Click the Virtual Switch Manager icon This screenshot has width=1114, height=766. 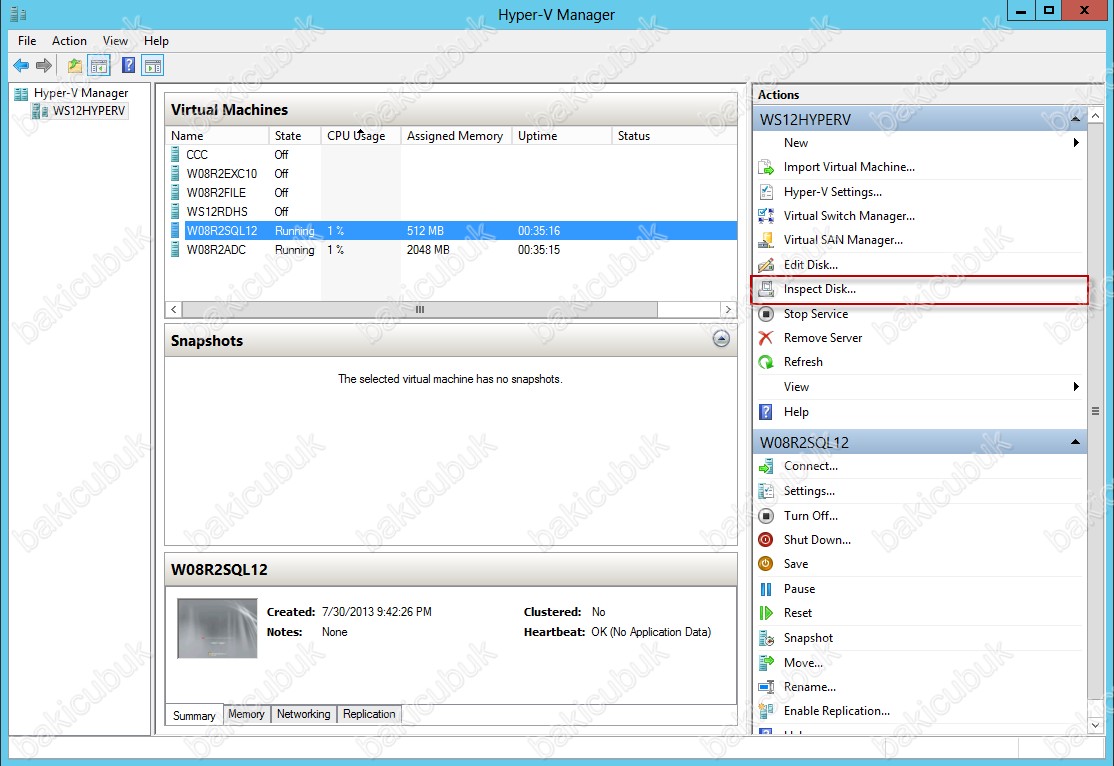coord(766,216)
